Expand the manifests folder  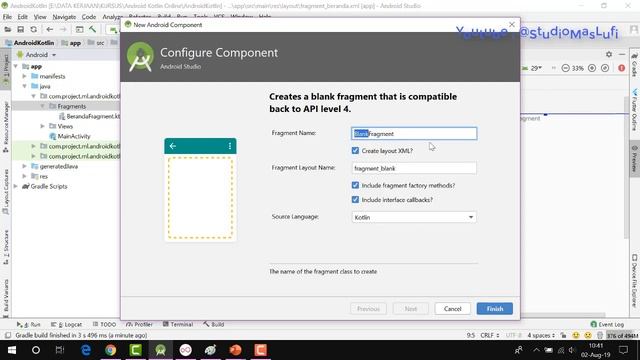click(24, 76)
